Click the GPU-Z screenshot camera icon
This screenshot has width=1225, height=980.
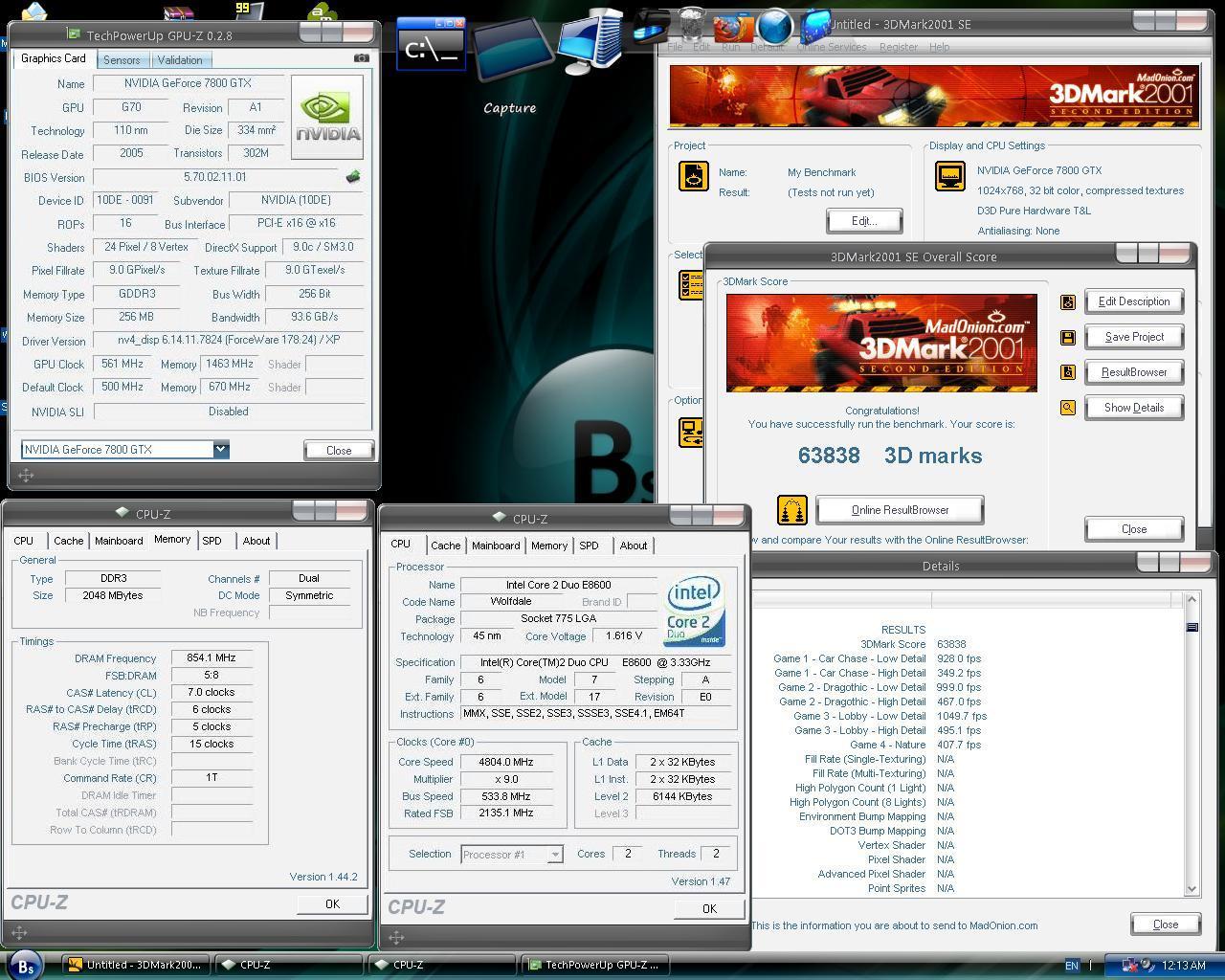click(x=361, y=58)
